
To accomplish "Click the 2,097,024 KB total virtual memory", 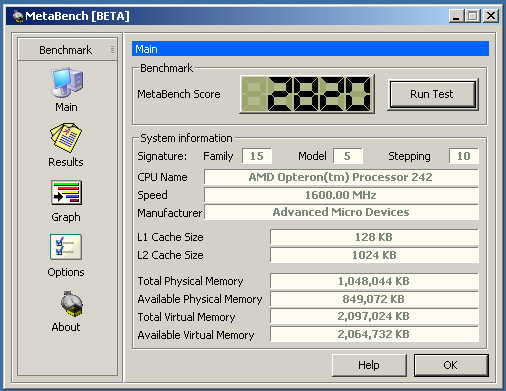I will coord(374,316).
